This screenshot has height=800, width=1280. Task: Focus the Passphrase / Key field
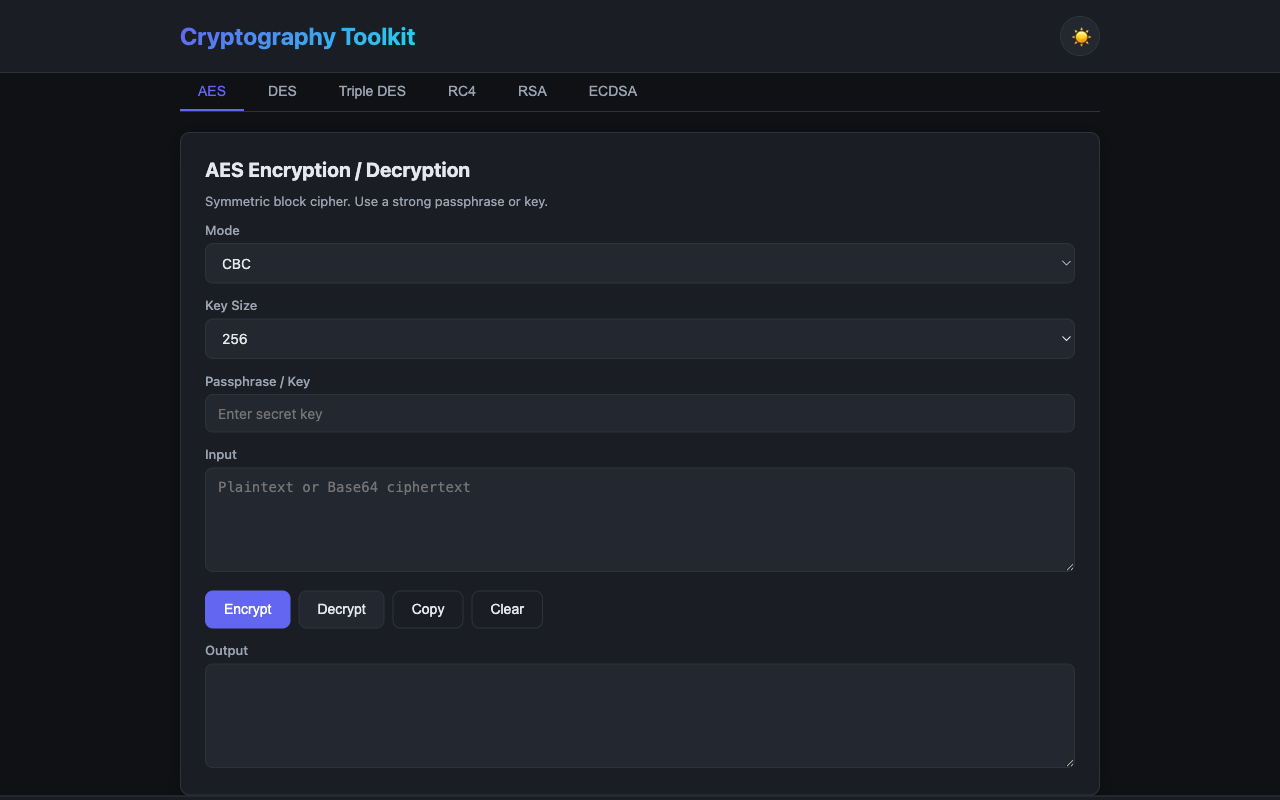point(640,414)
